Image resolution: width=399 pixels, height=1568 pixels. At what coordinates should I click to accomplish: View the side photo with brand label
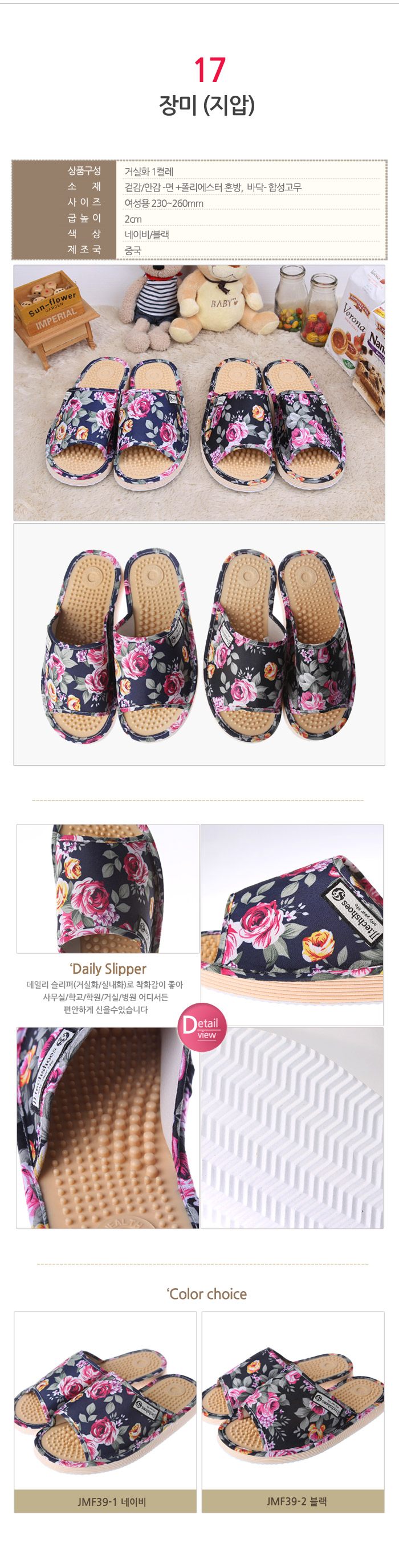tap(292, 925)
